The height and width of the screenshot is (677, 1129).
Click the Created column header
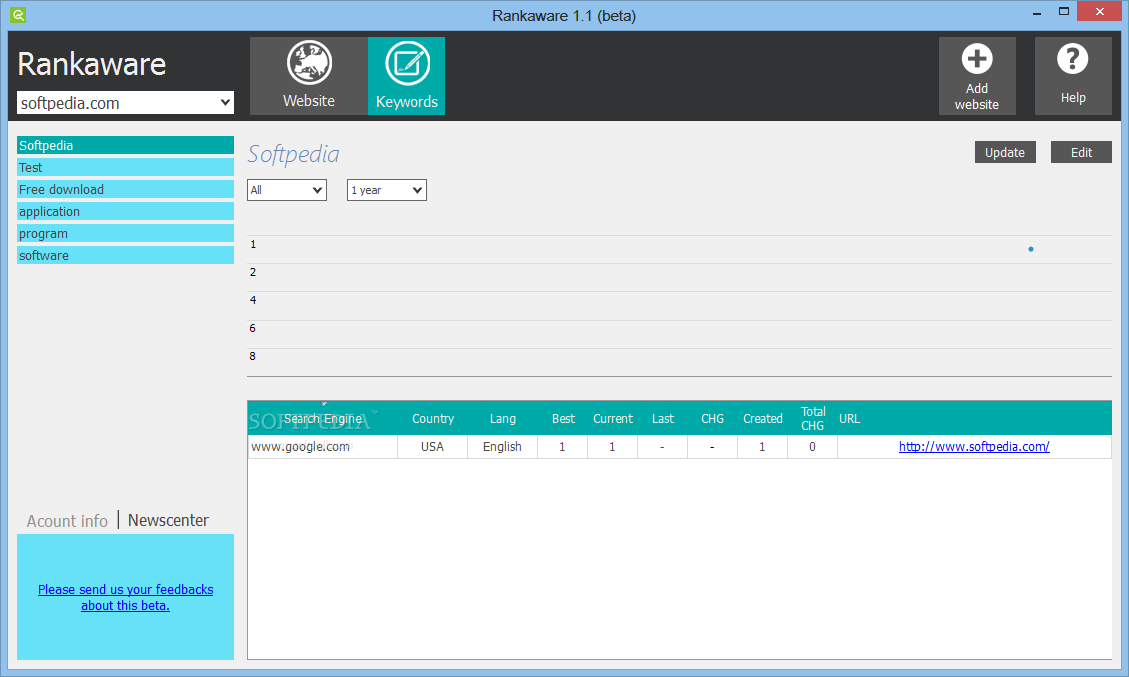(763, 418)
